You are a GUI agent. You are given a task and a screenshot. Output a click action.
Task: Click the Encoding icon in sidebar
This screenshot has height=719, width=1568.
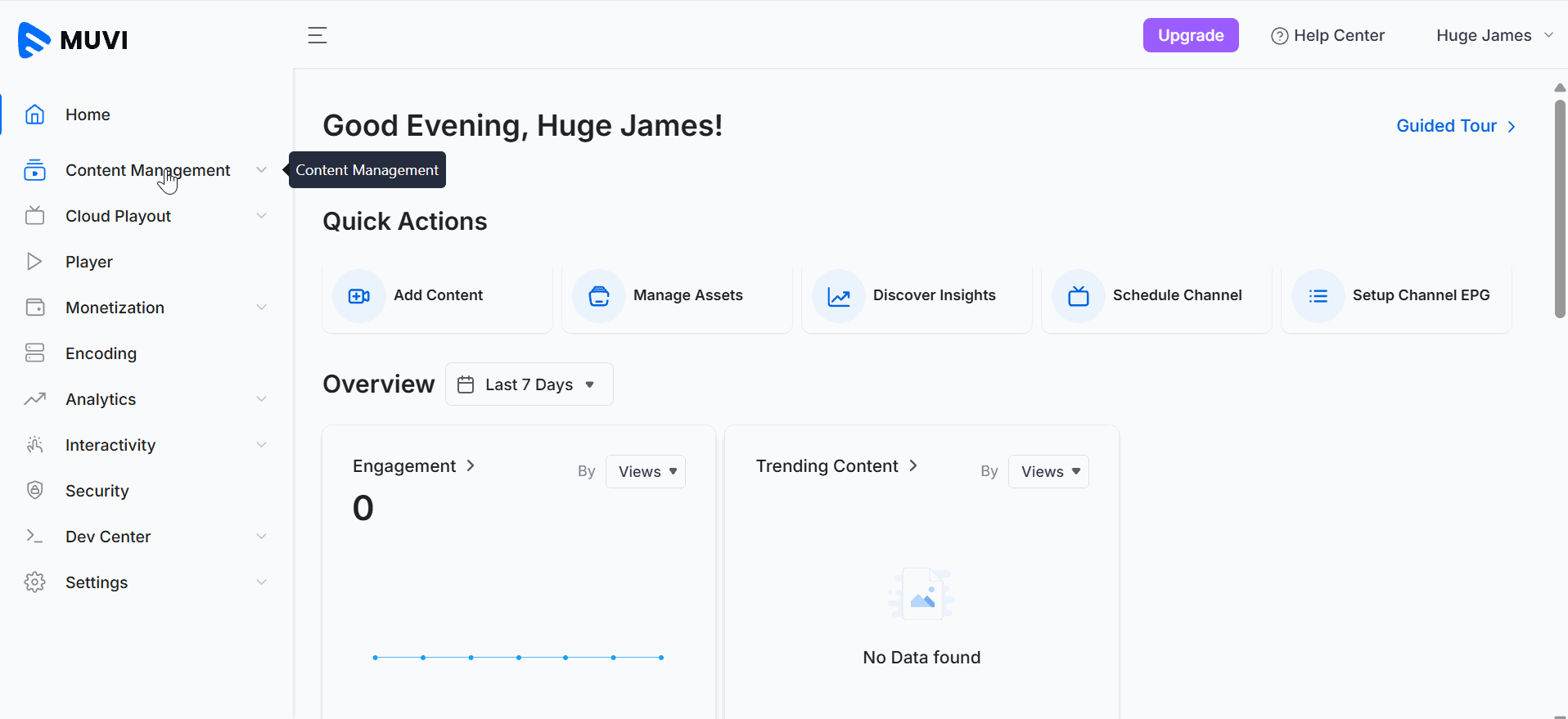34,353
